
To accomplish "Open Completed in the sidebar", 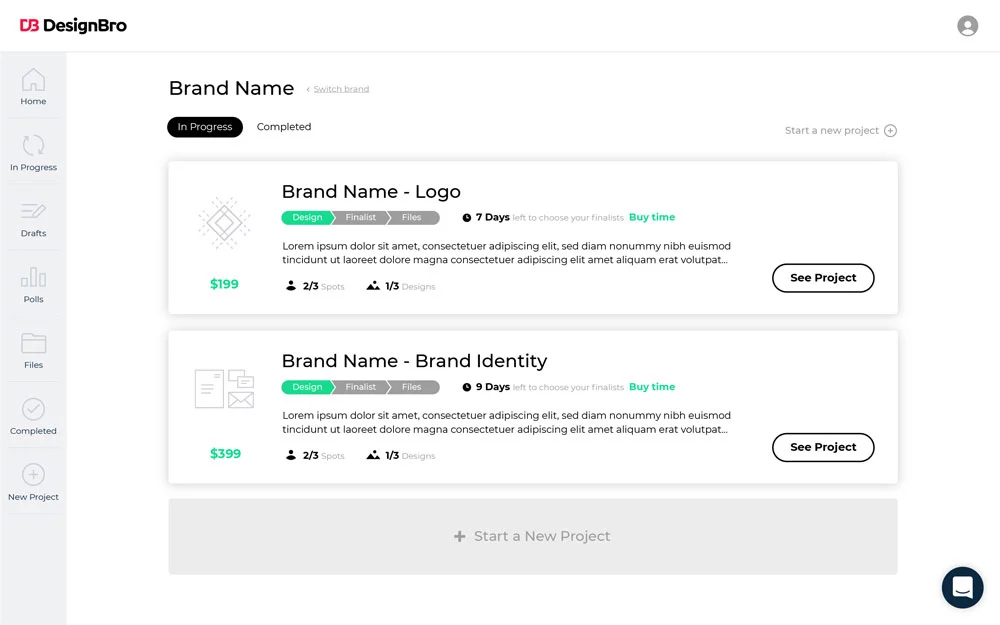I will 33,416.
